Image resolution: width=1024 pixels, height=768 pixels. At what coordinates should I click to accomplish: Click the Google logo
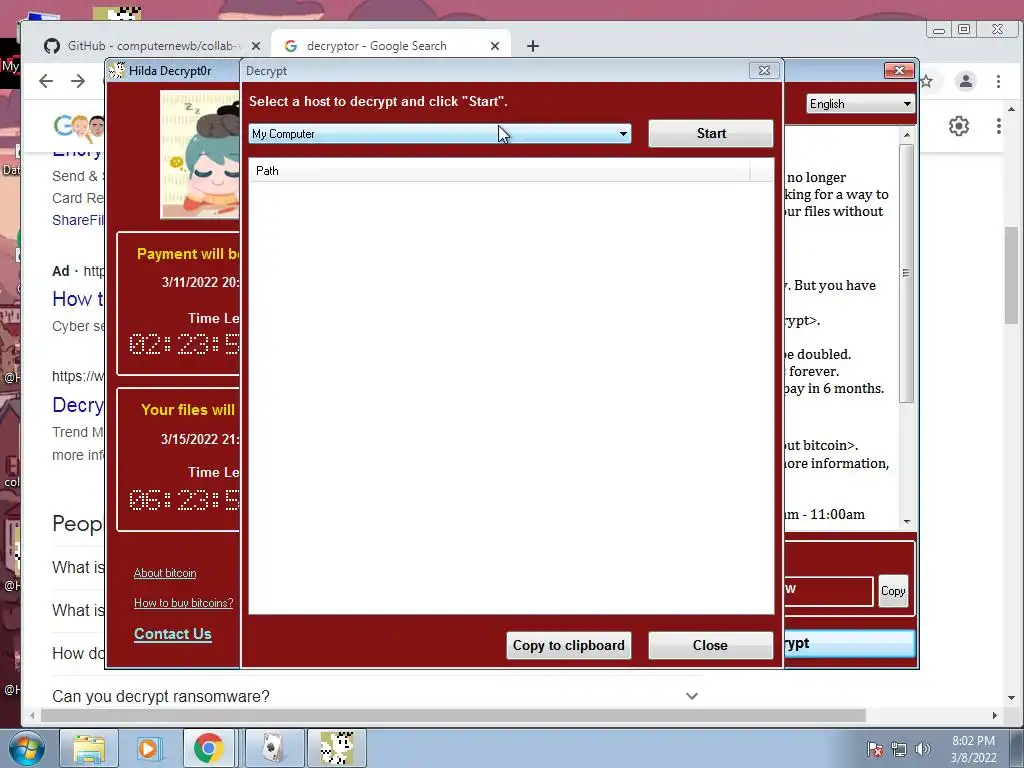[78, 126]
